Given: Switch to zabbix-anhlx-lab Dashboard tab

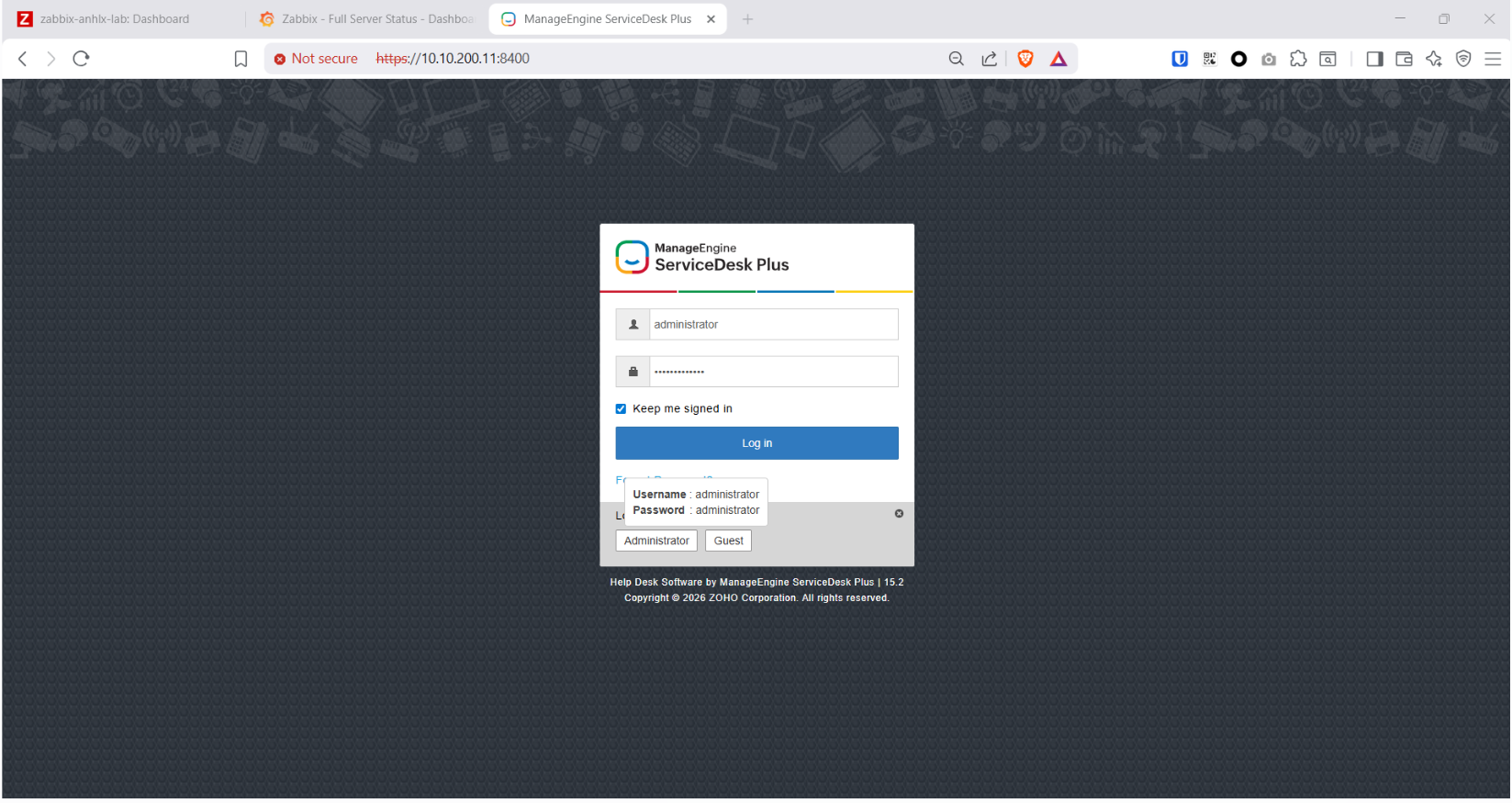Looking at the screenshot, I should click(x=115, y=19).
